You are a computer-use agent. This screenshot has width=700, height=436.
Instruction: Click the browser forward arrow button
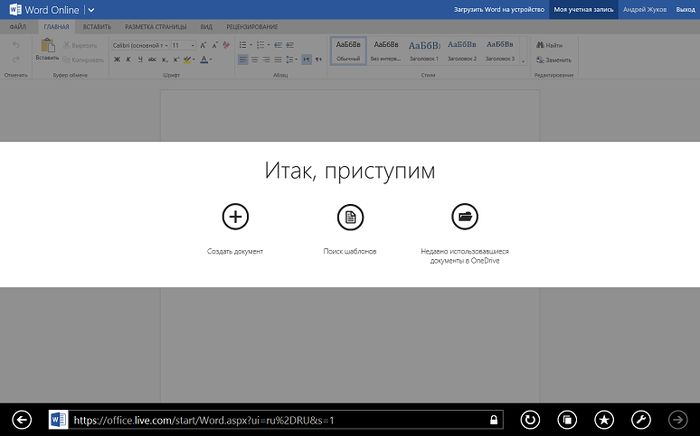678,420
